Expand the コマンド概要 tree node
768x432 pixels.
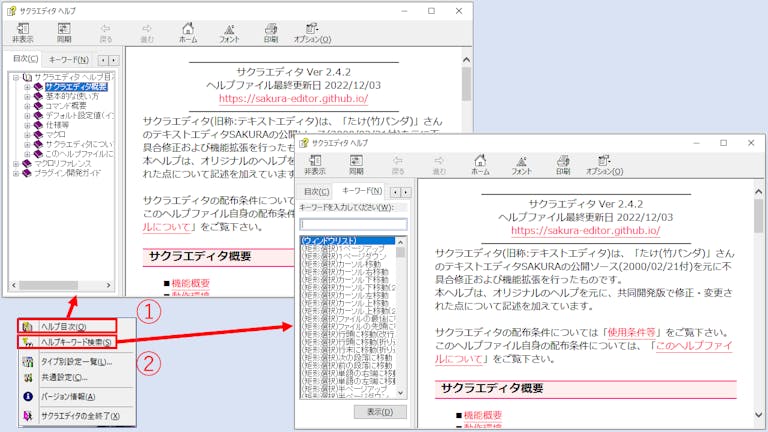click(27, 106)
